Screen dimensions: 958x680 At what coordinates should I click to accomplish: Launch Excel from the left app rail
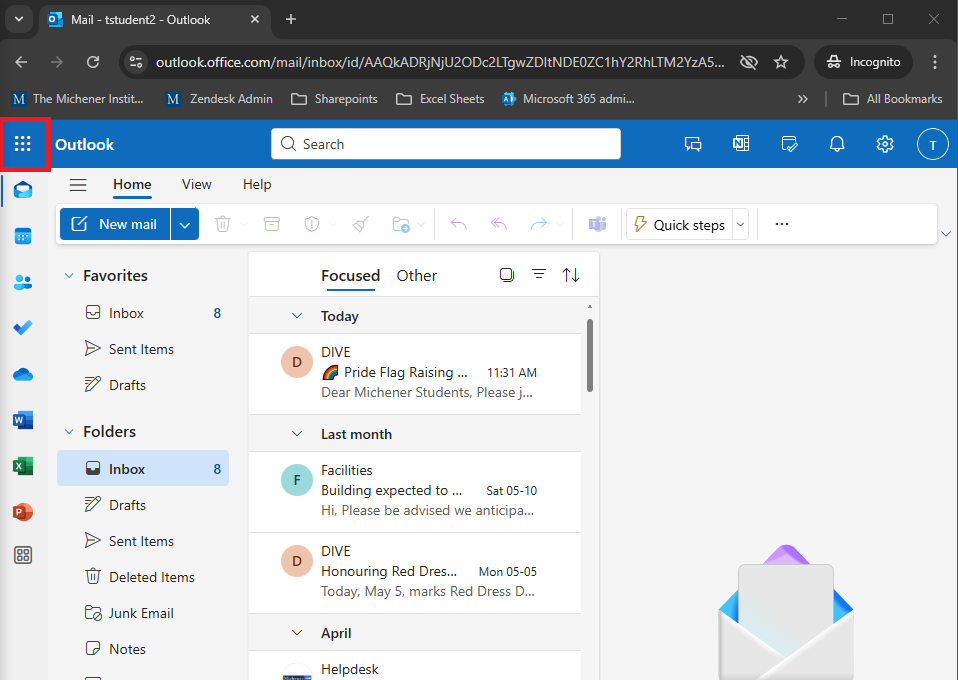(23, 466)
